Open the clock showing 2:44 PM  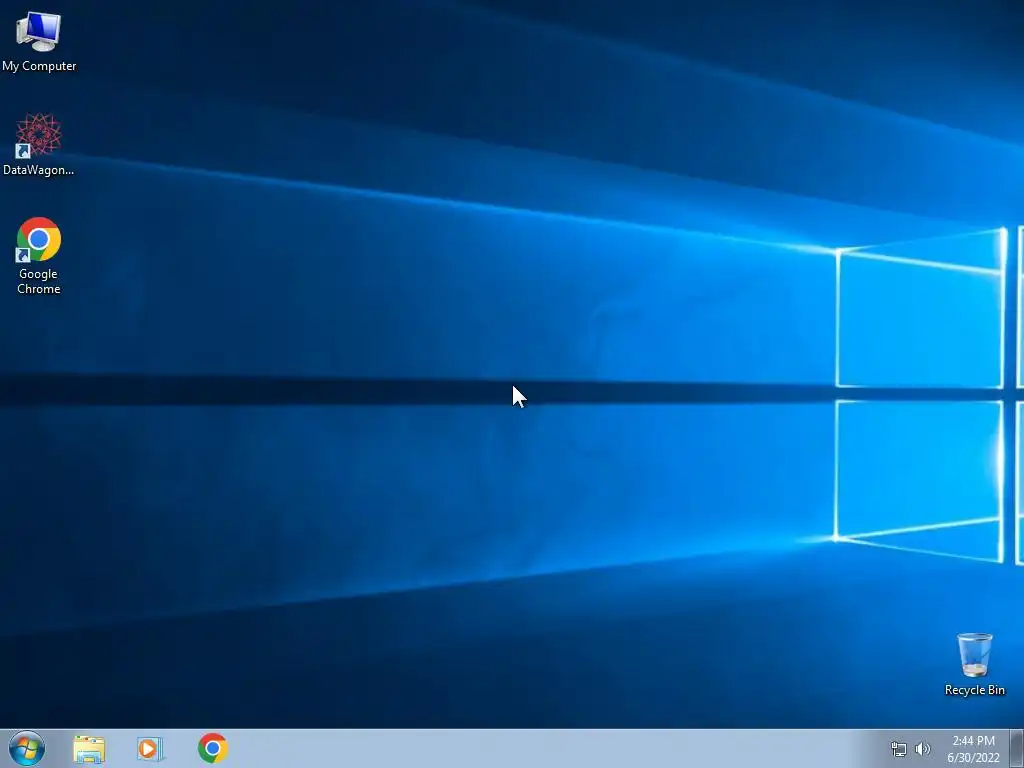pos(973,749)
